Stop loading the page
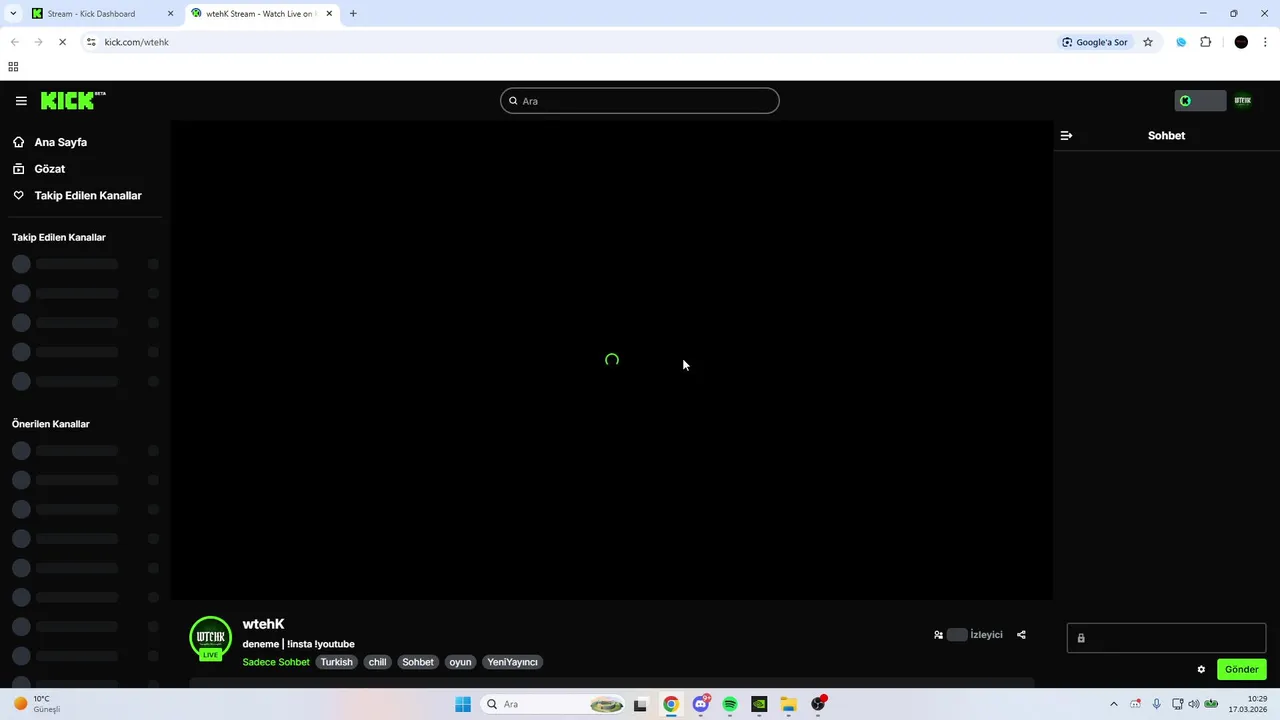 pos(62,42)
